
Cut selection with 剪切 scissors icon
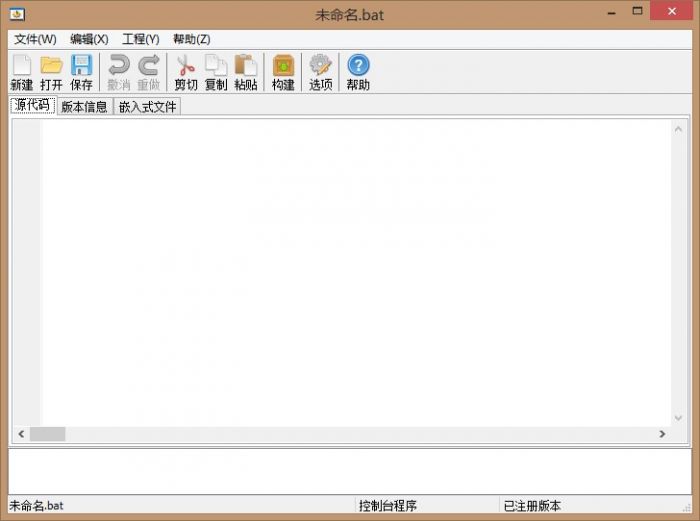[x=186, y=72]
